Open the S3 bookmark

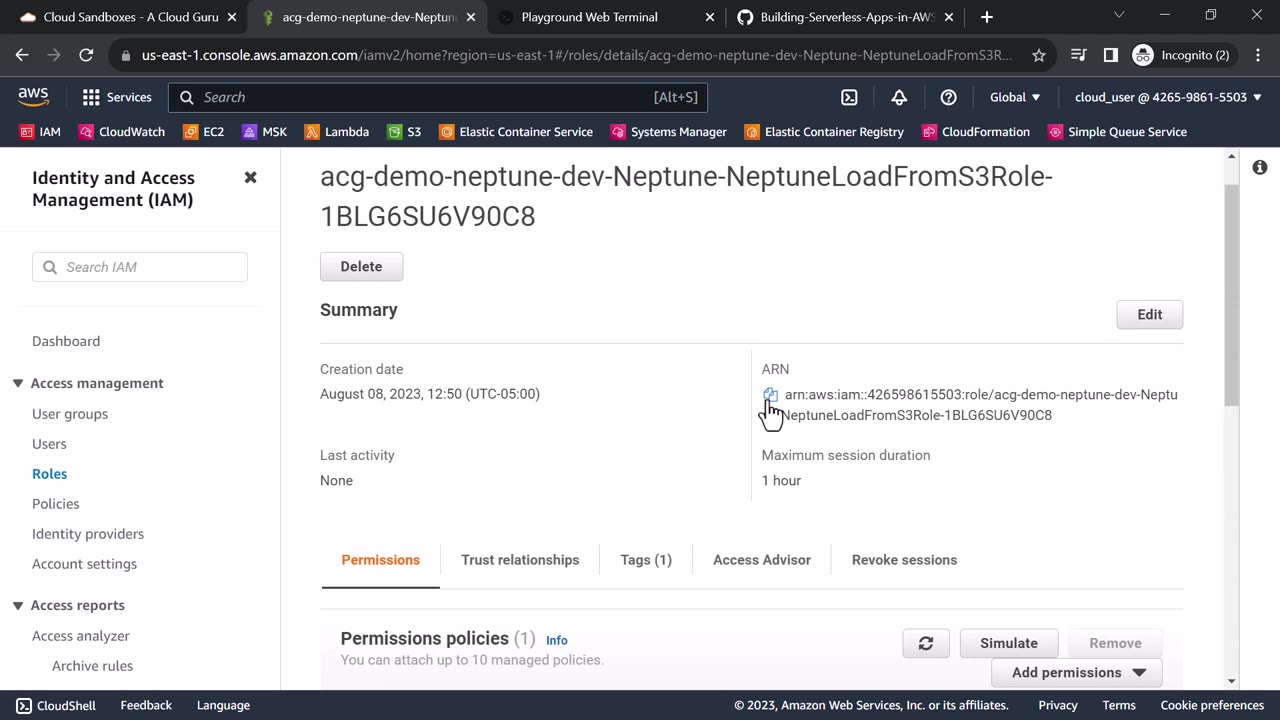[404, 132]
